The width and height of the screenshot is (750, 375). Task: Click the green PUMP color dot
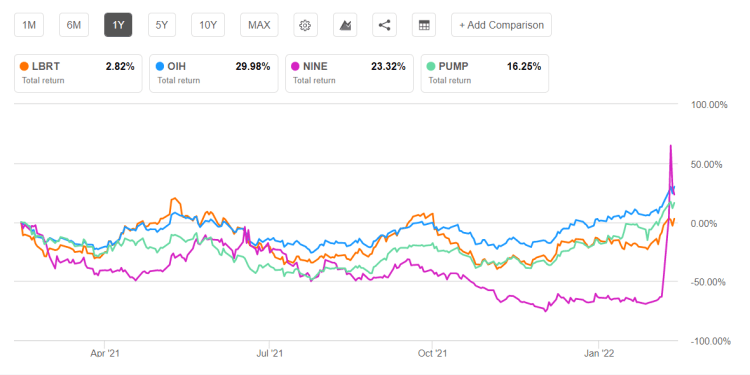[431, 66]
